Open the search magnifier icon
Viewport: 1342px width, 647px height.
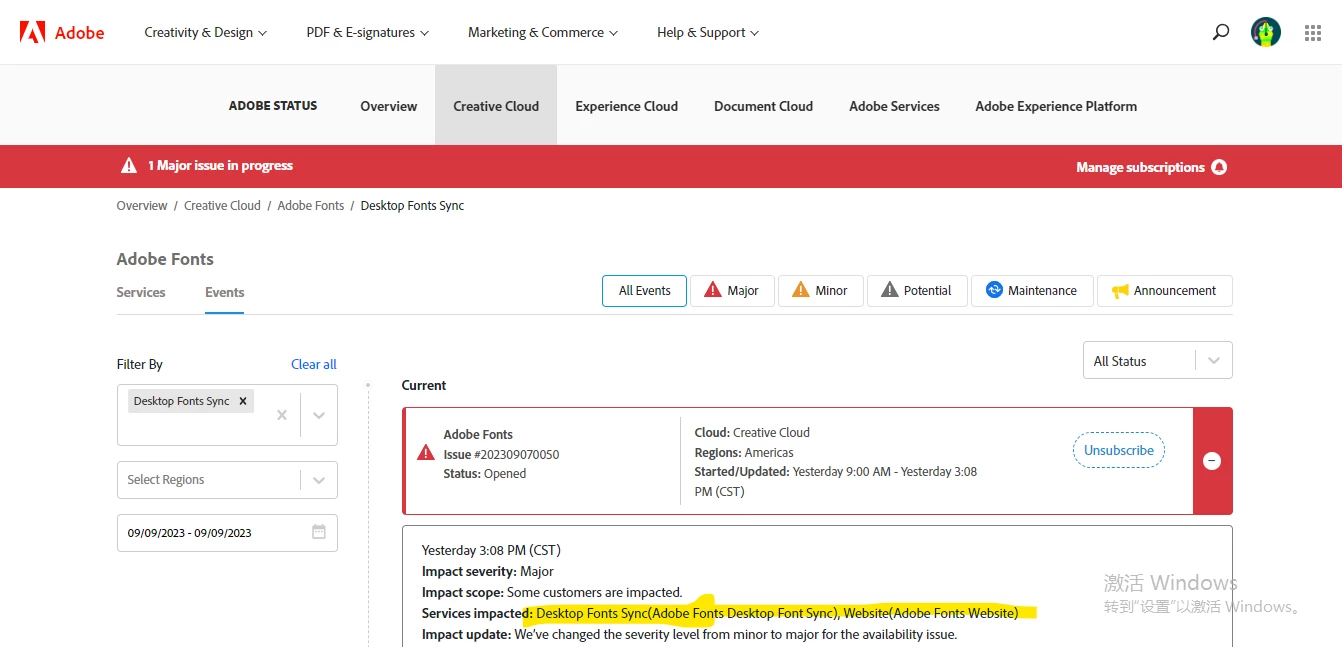[1220, 32]
